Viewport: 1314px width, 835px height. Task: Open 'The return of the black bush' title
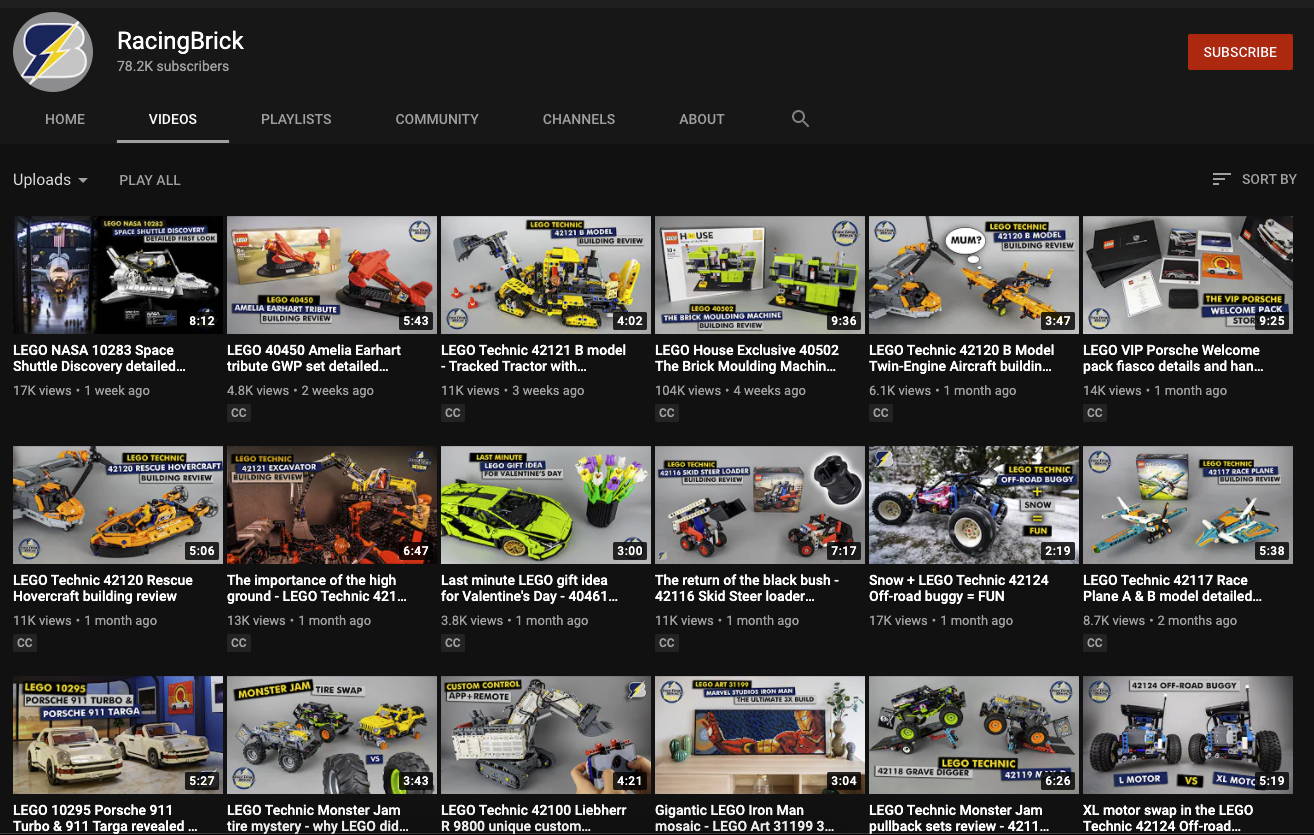click(x=747, y=588)
